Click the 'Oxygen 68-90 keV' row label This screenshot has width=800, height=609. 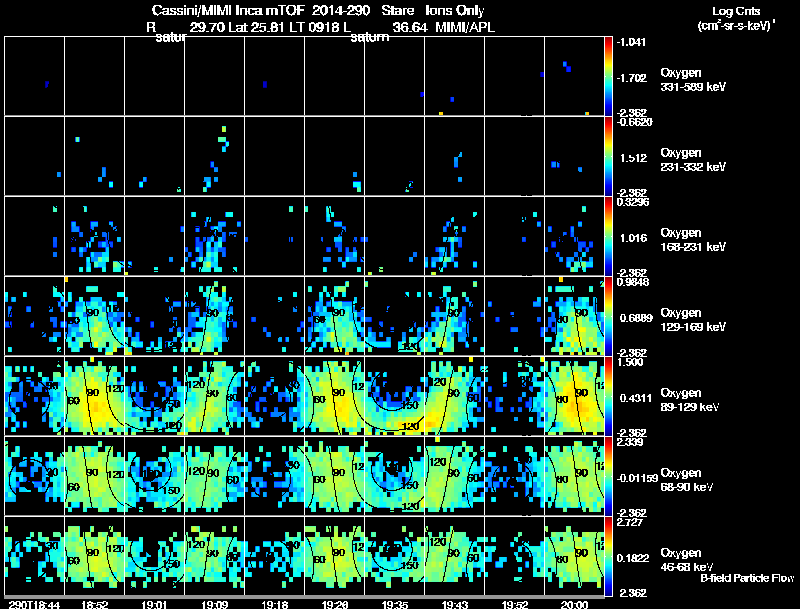[x=687, y=480]
